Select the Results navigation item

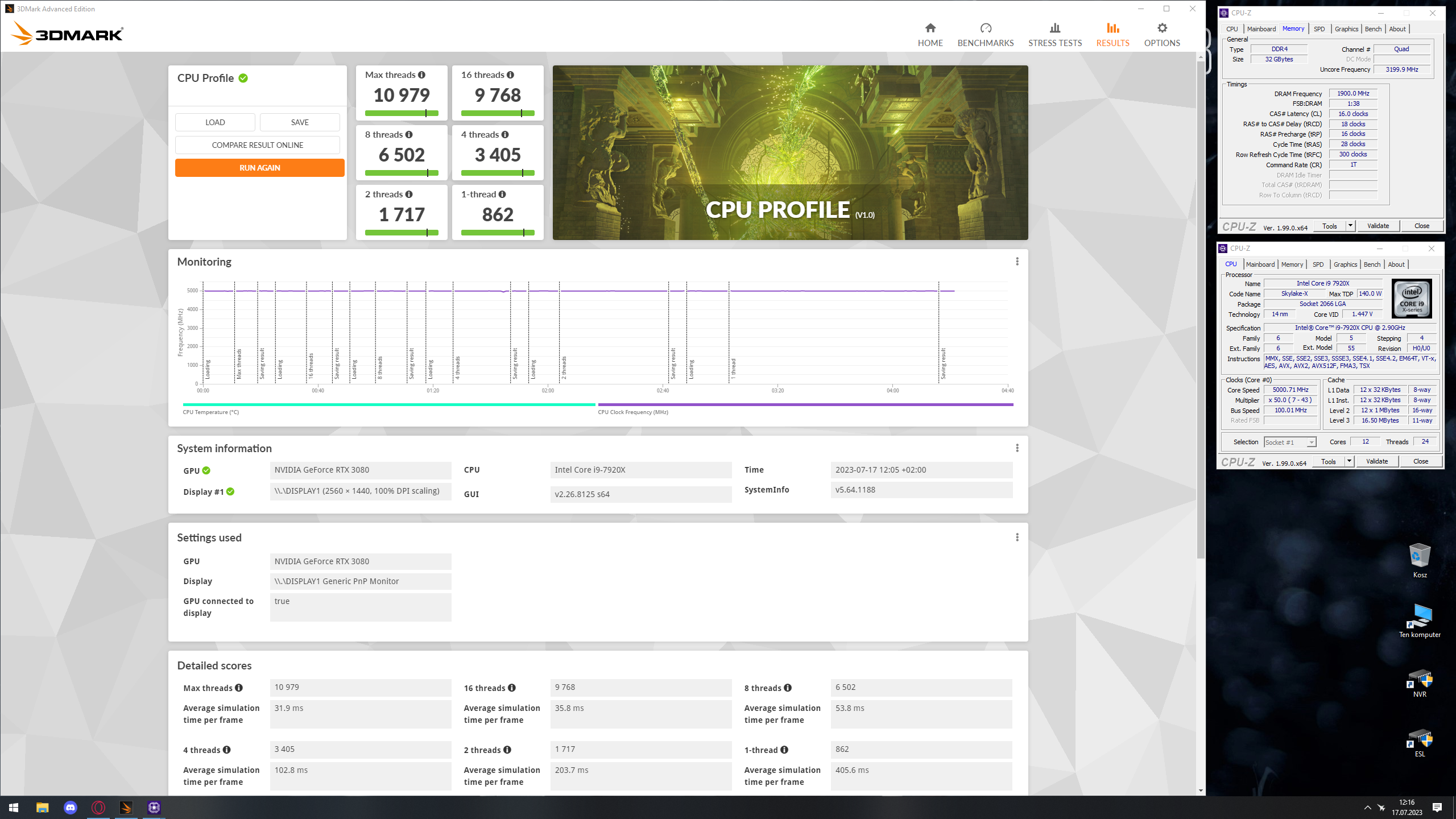[x=1112, y=35]
